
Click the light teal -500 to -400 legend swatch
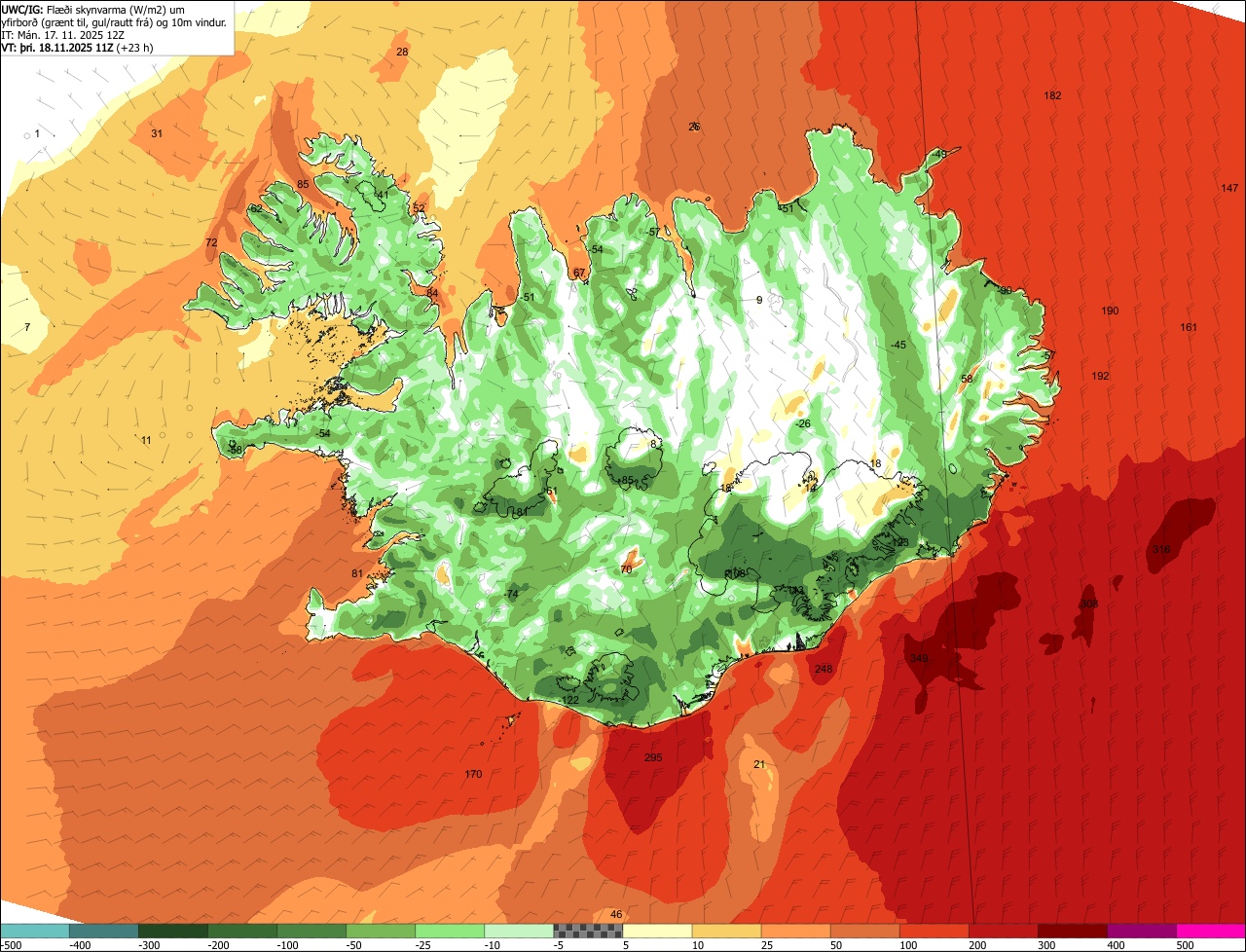tap(35, 931)
